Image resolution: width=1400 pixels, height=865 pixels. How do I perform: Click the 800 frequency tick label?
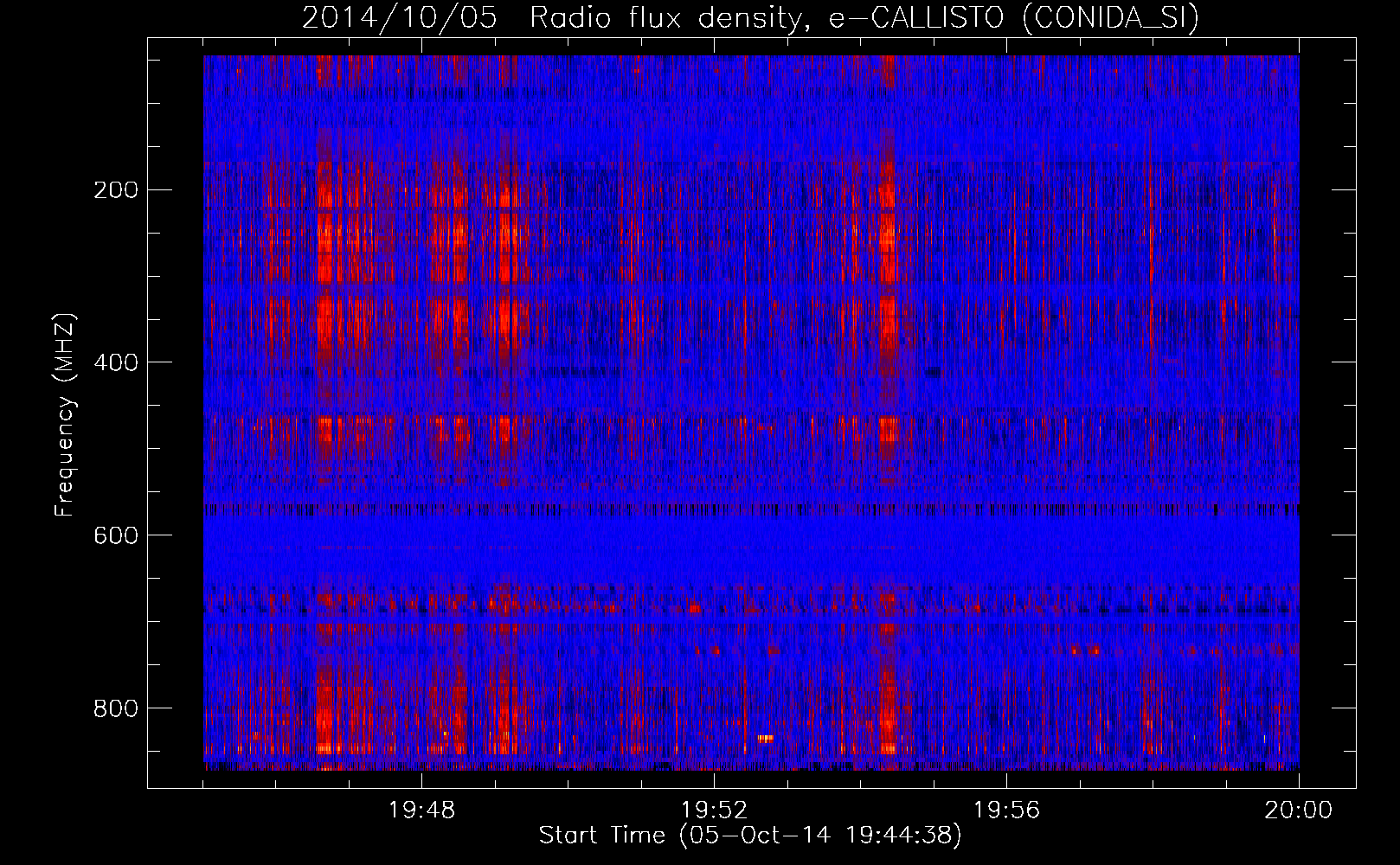tap(115, 708)
